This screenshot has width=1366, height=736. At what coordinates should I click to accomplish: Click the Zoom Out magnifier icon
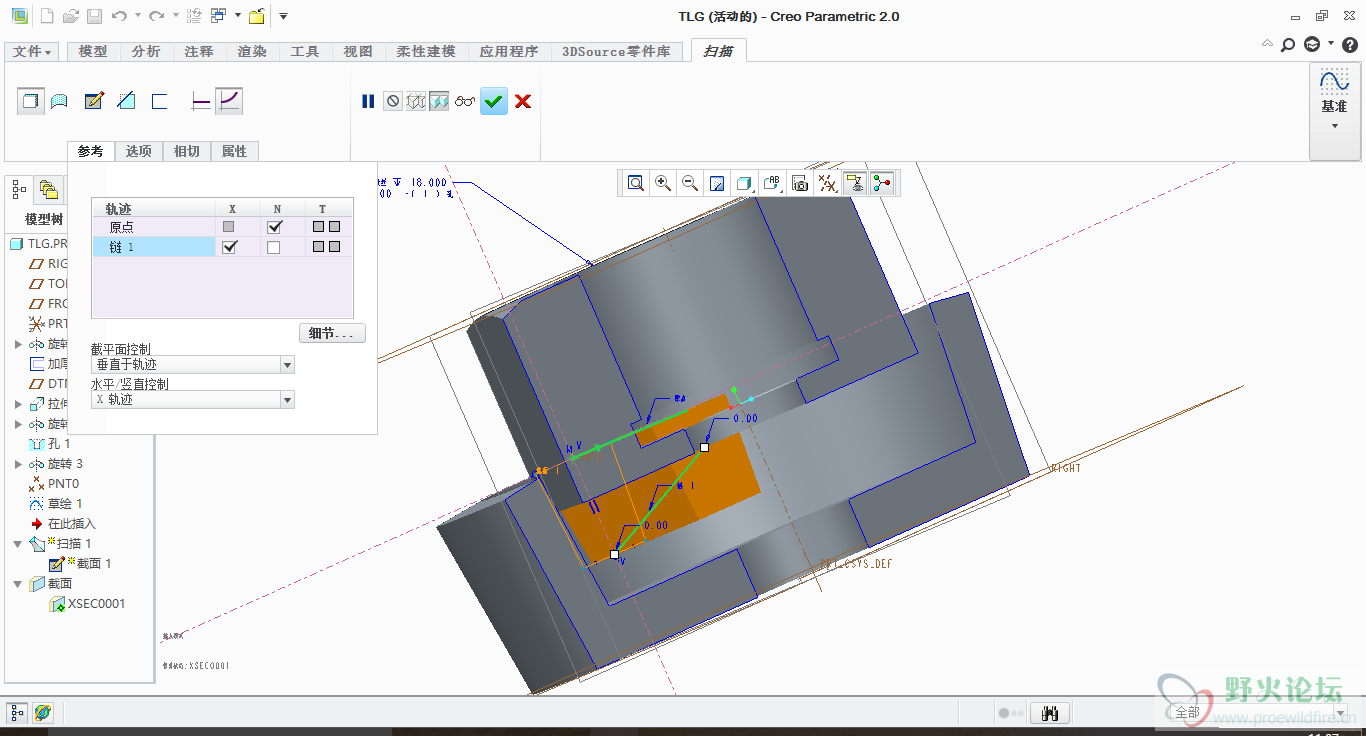click(690, 183)
